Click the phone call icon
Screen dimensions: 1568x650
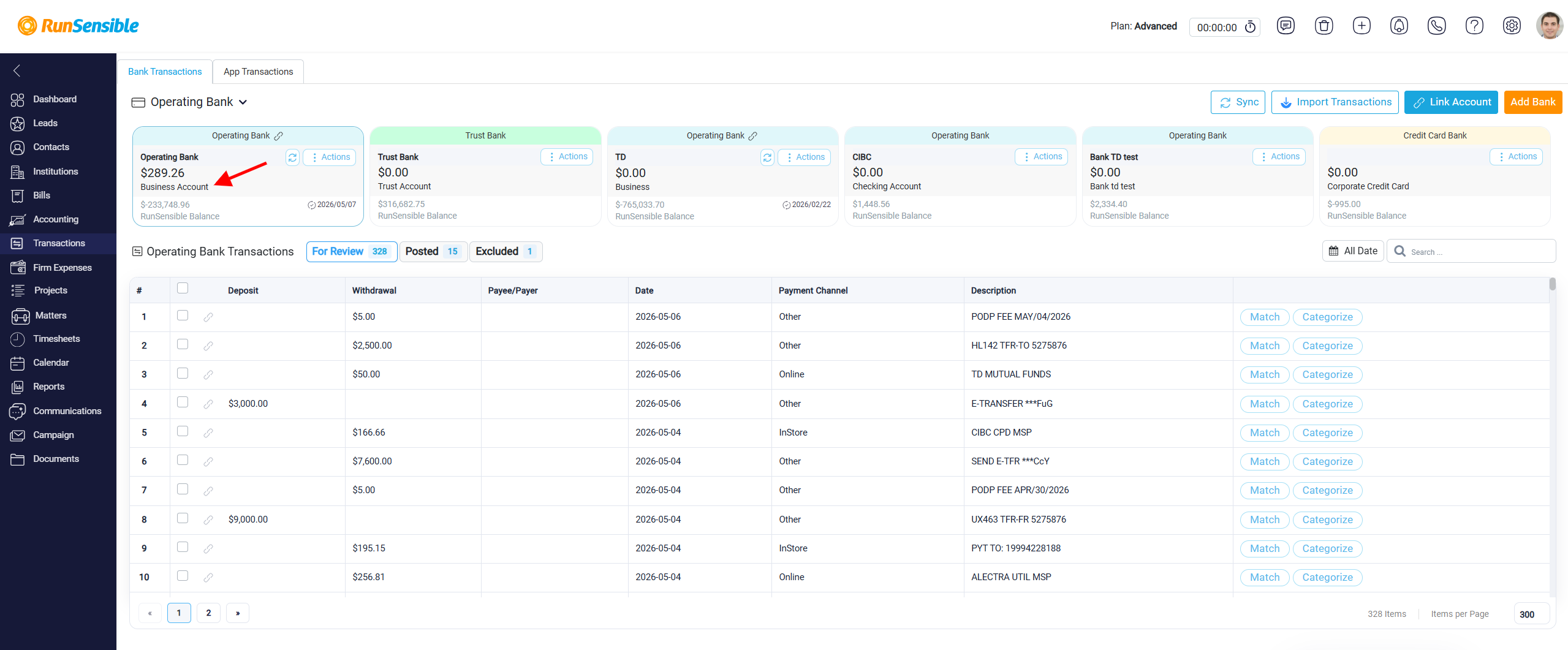(x=1436, y=26)
